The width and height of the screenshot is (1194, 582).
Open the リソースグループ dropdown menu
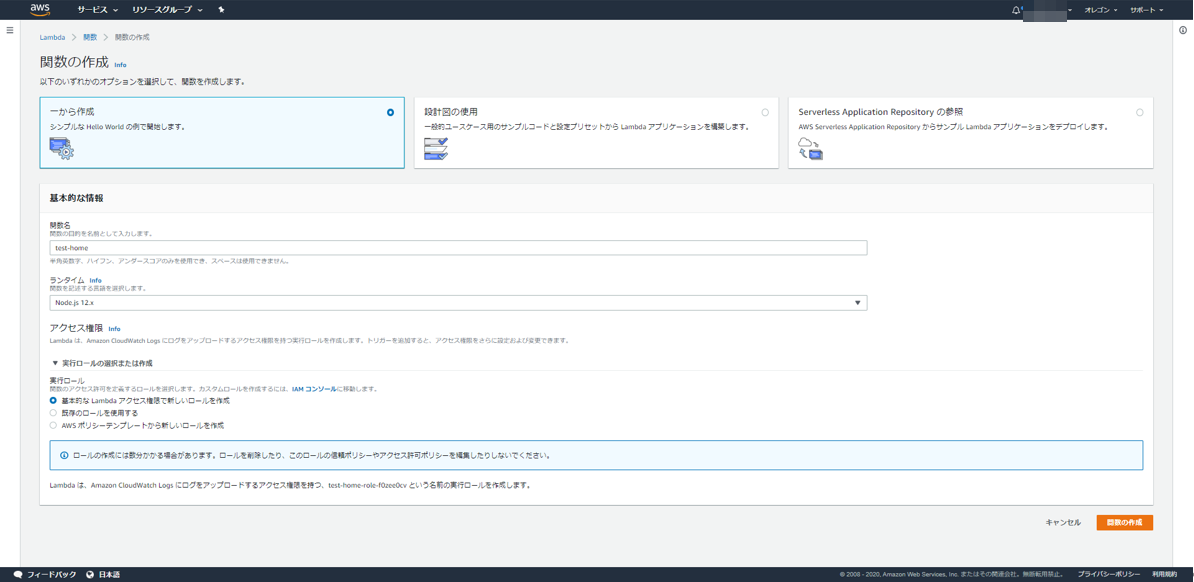(x=168, y=10)
